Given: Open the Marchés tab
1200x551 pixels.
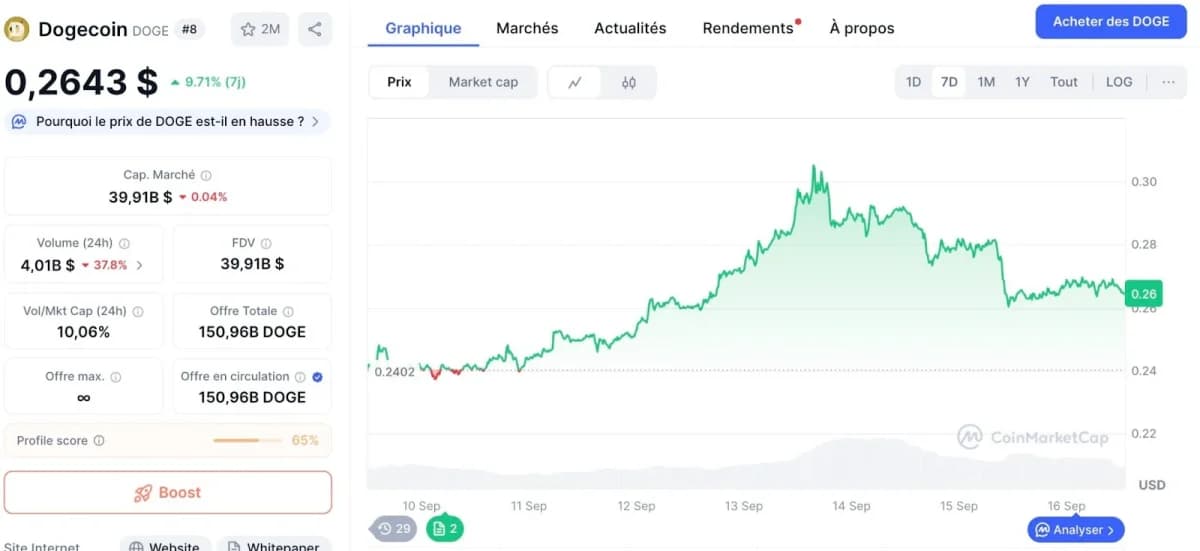Looking at the screenshot, I should pos(527,28).
